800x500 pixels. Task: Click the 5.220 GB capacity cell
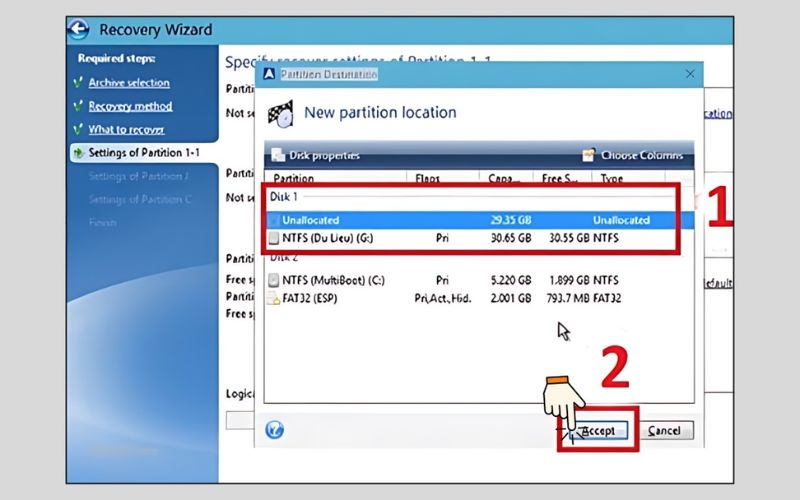tap(511, 280)
